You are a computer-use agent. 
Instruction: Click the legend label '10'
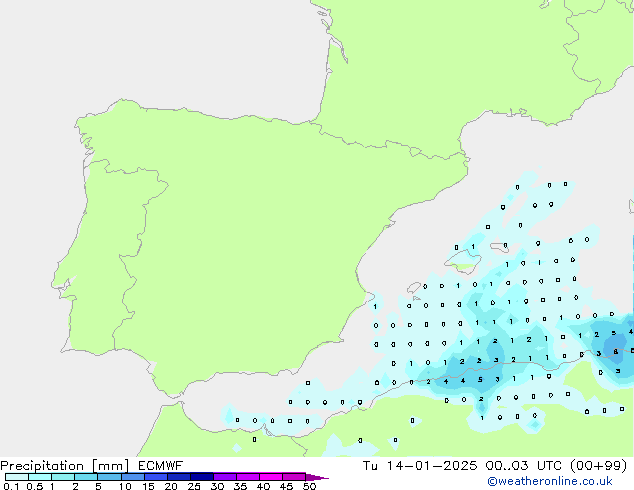pyautogui.click(x=125, y=486)
